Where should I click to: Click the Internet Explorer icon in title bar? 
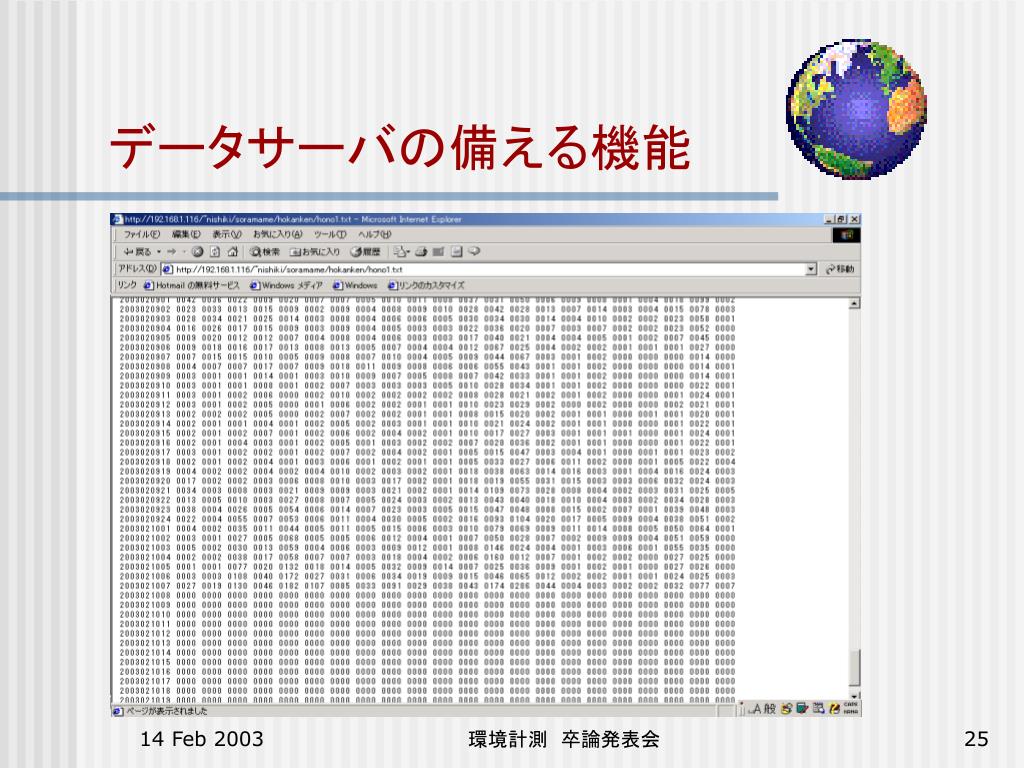point(118,219)
